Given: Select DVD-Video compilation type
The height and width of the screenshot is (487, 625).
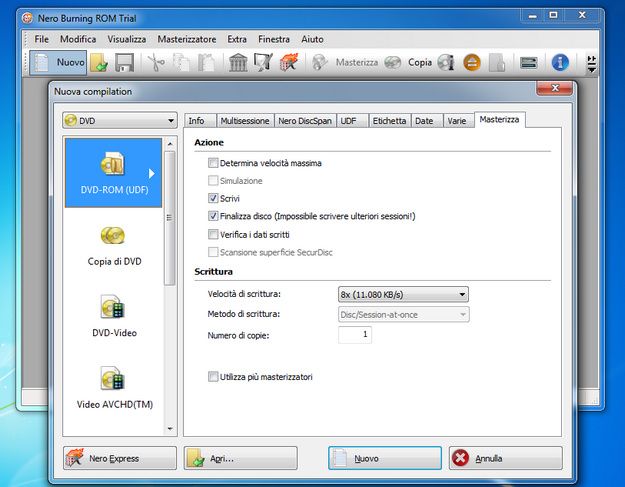Looking at the screenshot, I should point(114,316).
